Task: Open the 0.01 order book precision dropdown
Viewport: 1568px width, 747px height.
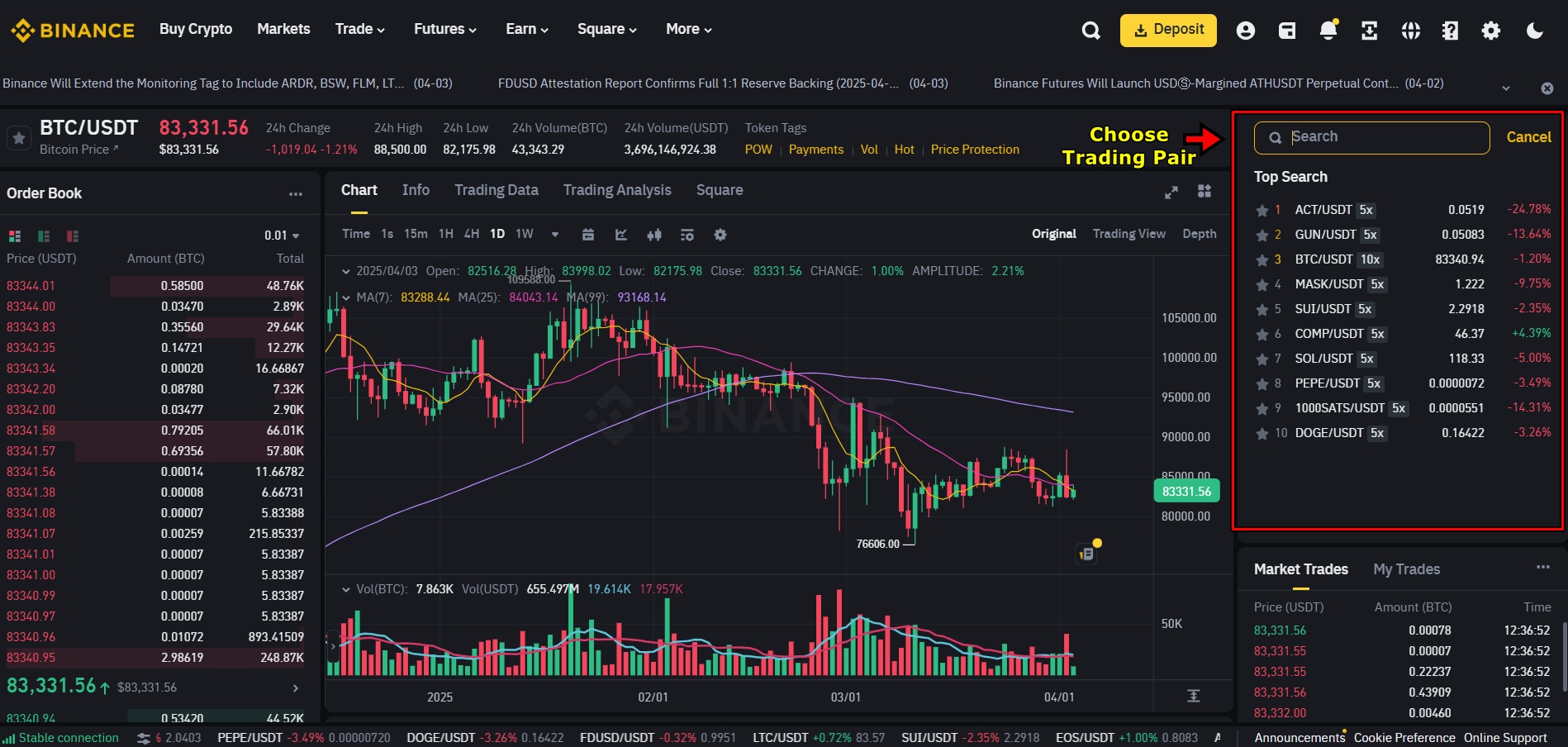Action: (281, 236)
